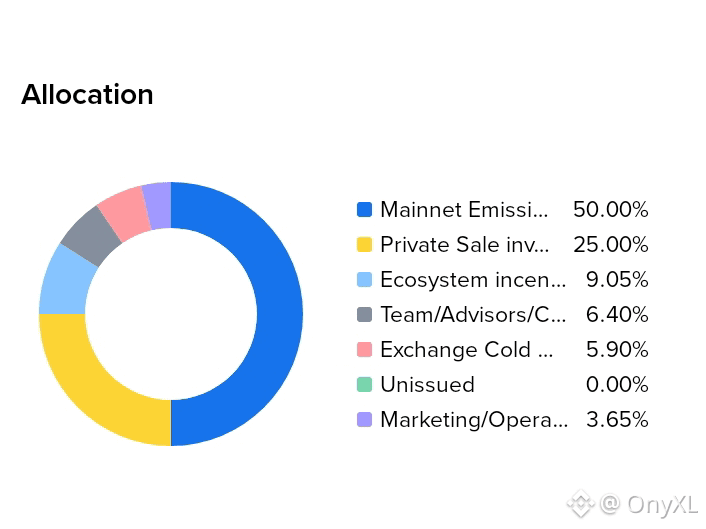Click the purple donut chart segment

click(158, 206)
